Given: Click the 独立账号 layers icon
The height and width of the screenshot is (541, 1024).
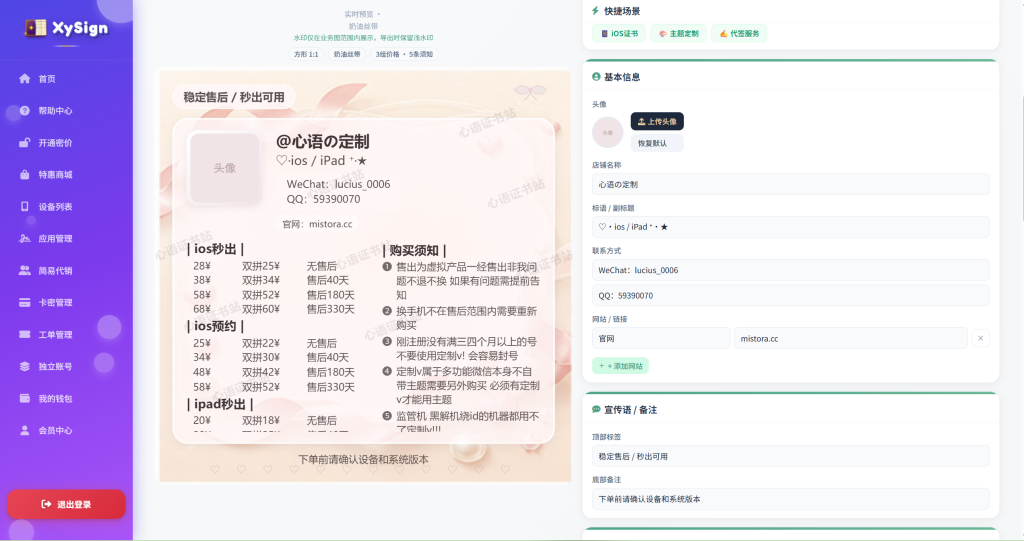Looking at the screenshot, I should coord(25,367).
